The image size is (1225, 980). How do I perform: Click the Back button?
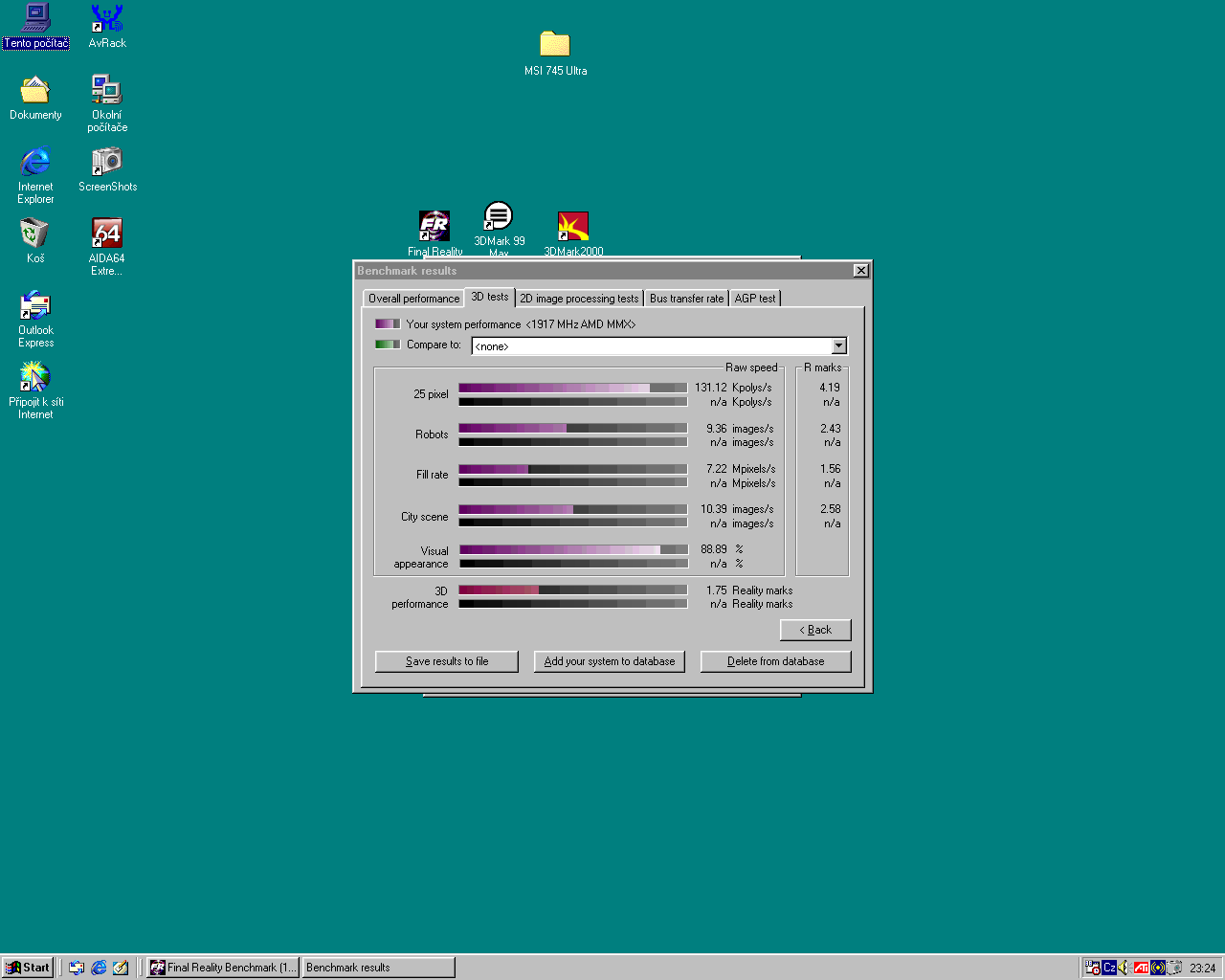tap(815, 630)
